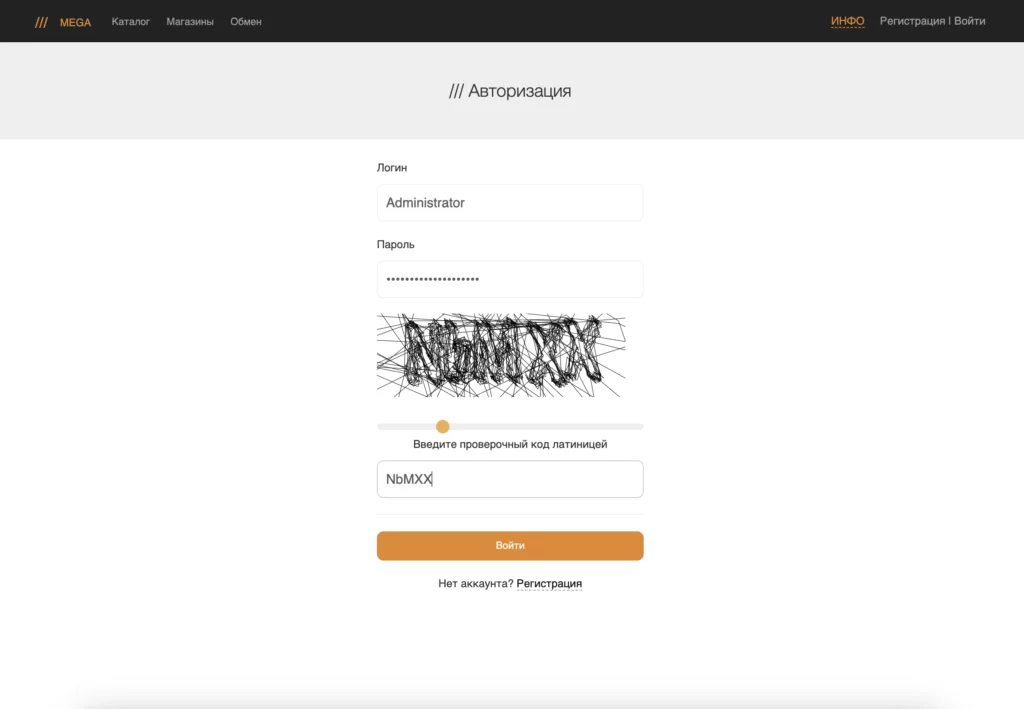Viewport: 1024px width, 709px height.
Task: Focus the verification code field with NbMXX
Action: (510, 479)
